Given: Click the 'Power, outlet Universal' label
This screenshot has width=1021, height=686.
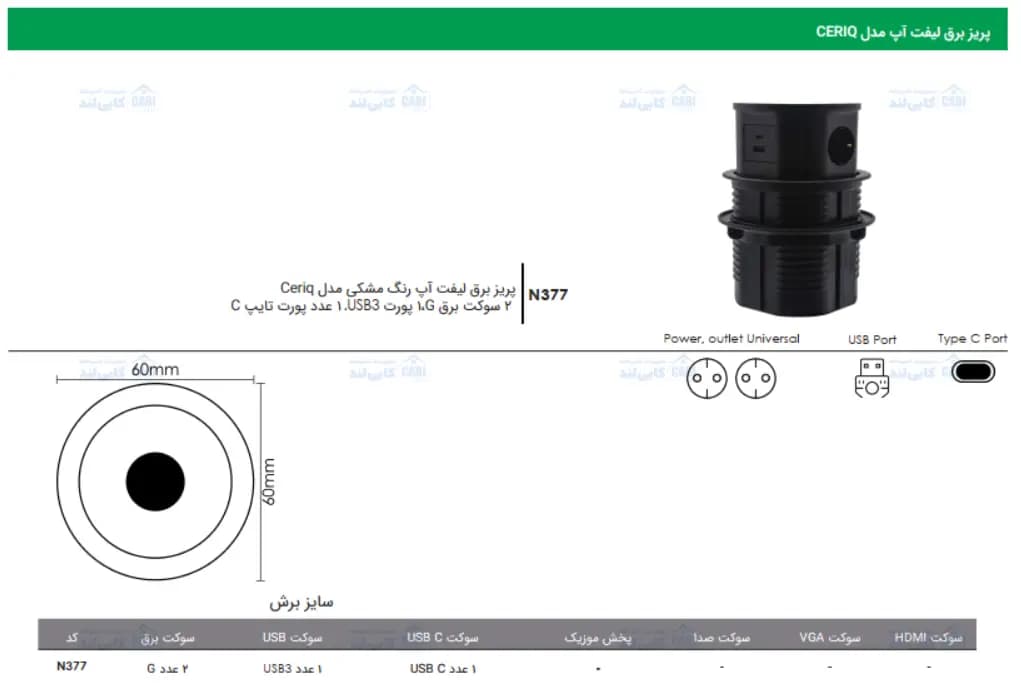Looking at the screenshot, I should [x=731, y=338].
